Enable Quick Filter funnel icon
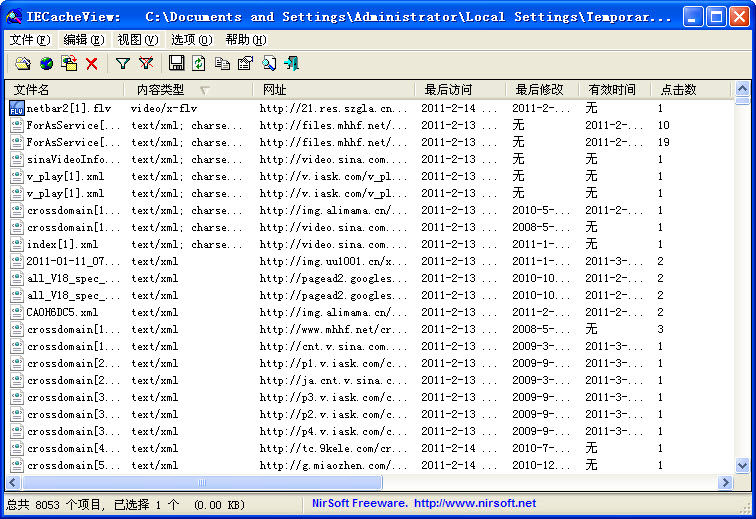 (122, 64)
